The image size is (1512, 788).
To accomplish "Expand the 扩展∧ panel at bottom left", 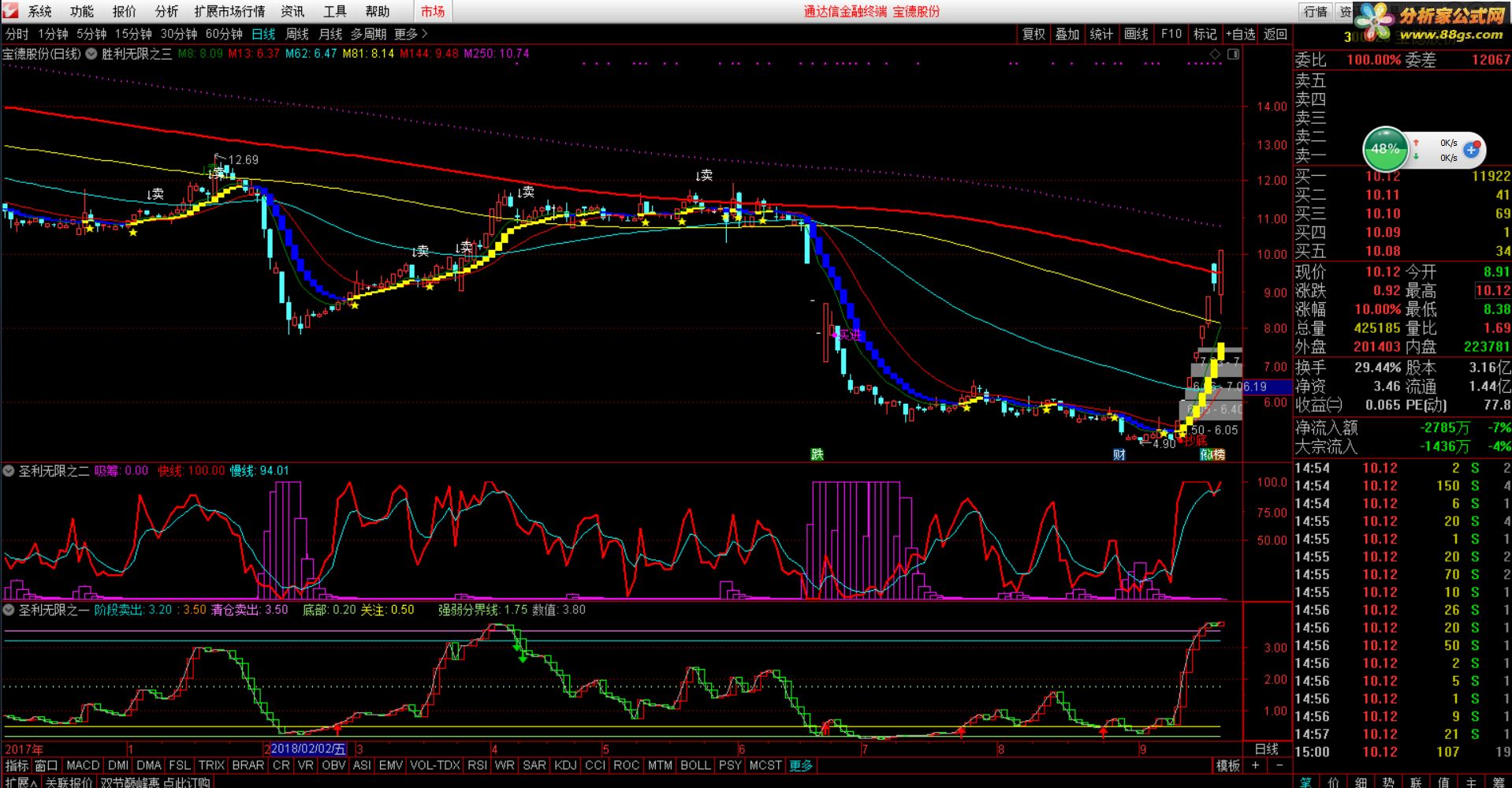I will 20,782.
